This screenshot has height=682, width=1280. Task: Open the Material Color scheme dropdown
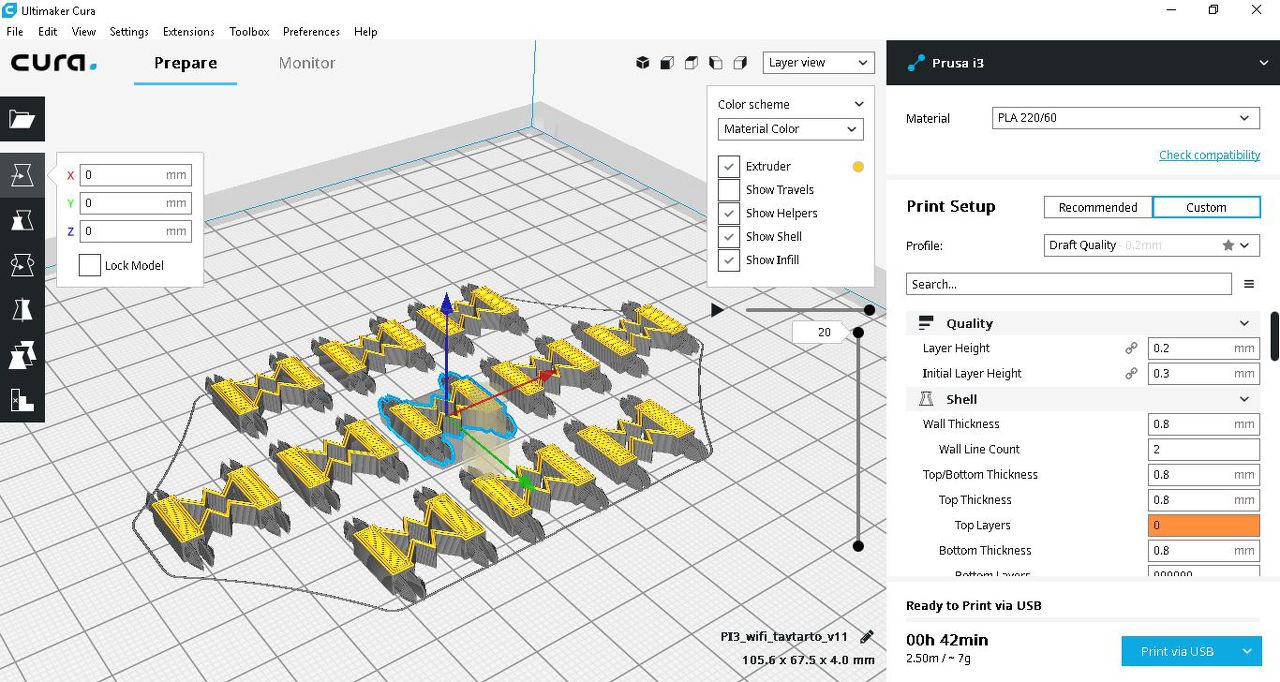point(790,129)
